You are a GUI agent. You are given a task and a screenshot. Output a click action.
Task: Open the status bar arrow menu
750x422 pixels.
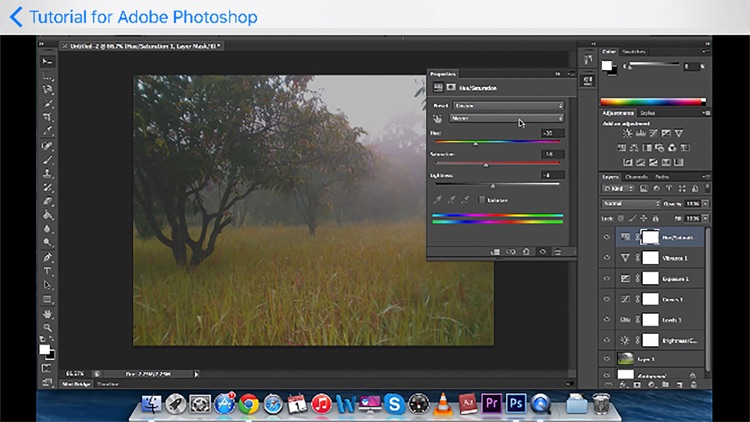[x=196, y=374]
